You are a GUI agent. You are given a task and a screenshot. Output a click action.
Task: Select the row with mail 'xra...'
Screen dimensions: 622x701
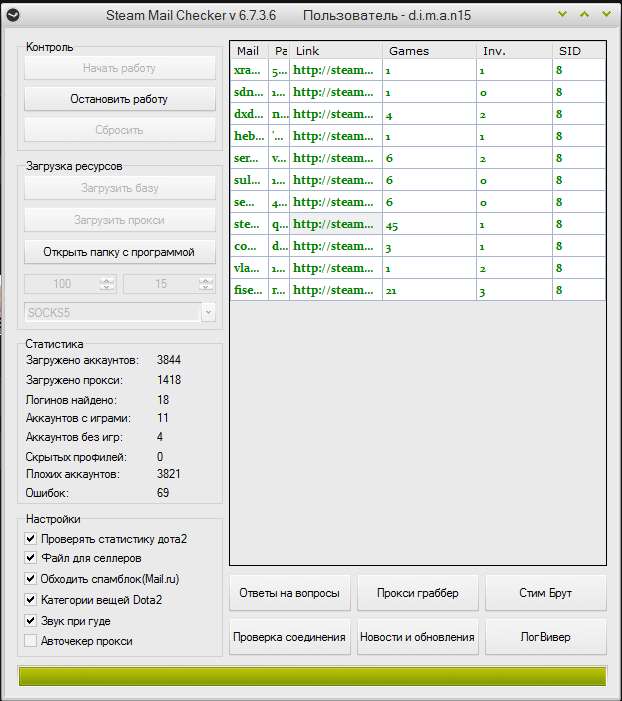[x=418, y=70]
